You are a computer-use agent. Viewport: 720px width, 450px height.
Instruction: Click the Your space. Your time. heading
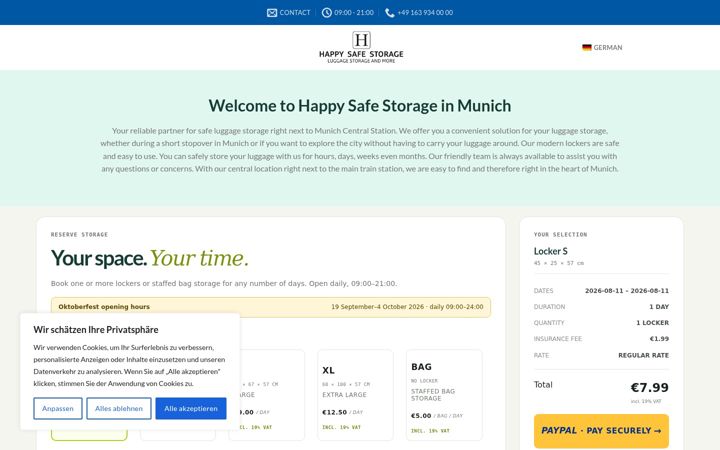click(150, 258)
